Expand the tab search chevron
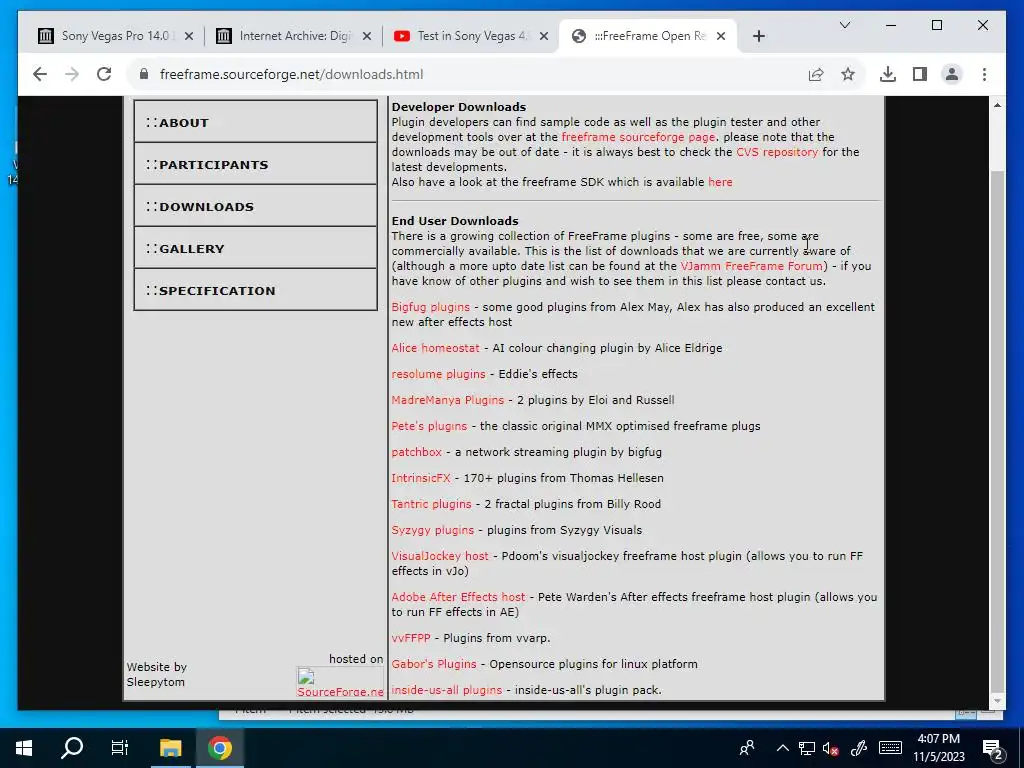This screenshot has width=1024, height=768. (x=844, y=25)
